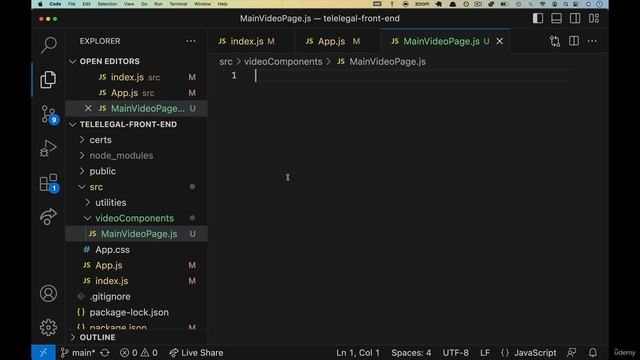Open the zoom menu bar item
The image size is (640, 360).
[422, 4]
